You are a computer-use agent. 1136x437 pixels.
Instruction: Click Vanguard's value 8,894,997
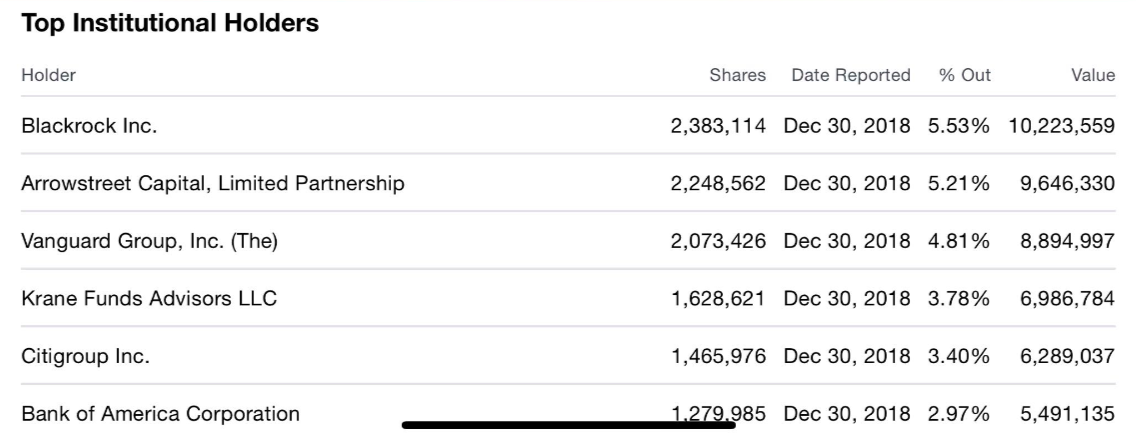tap(1067, 241)
